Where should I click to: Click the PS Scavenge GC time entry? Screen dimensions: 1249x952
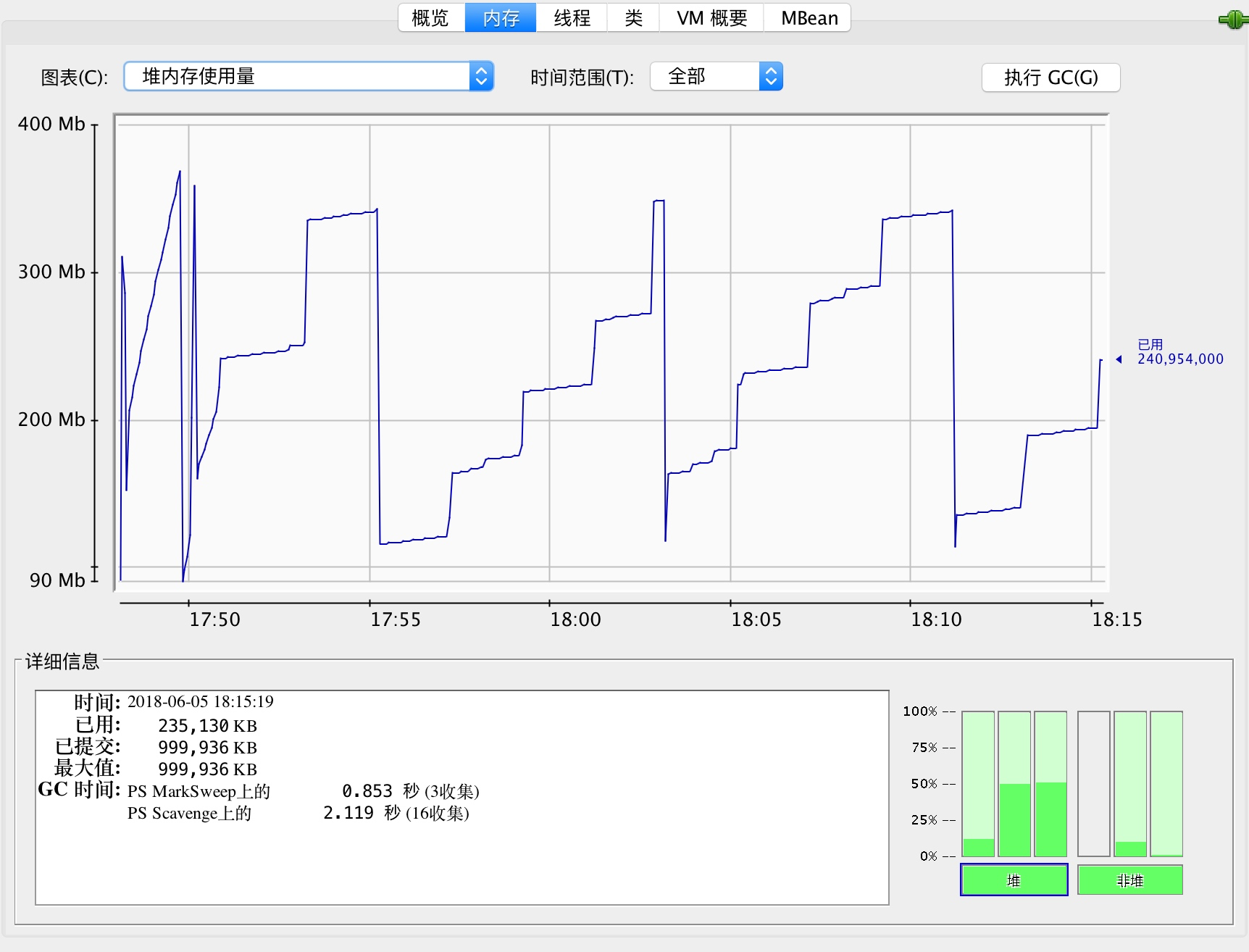point(298,813)
